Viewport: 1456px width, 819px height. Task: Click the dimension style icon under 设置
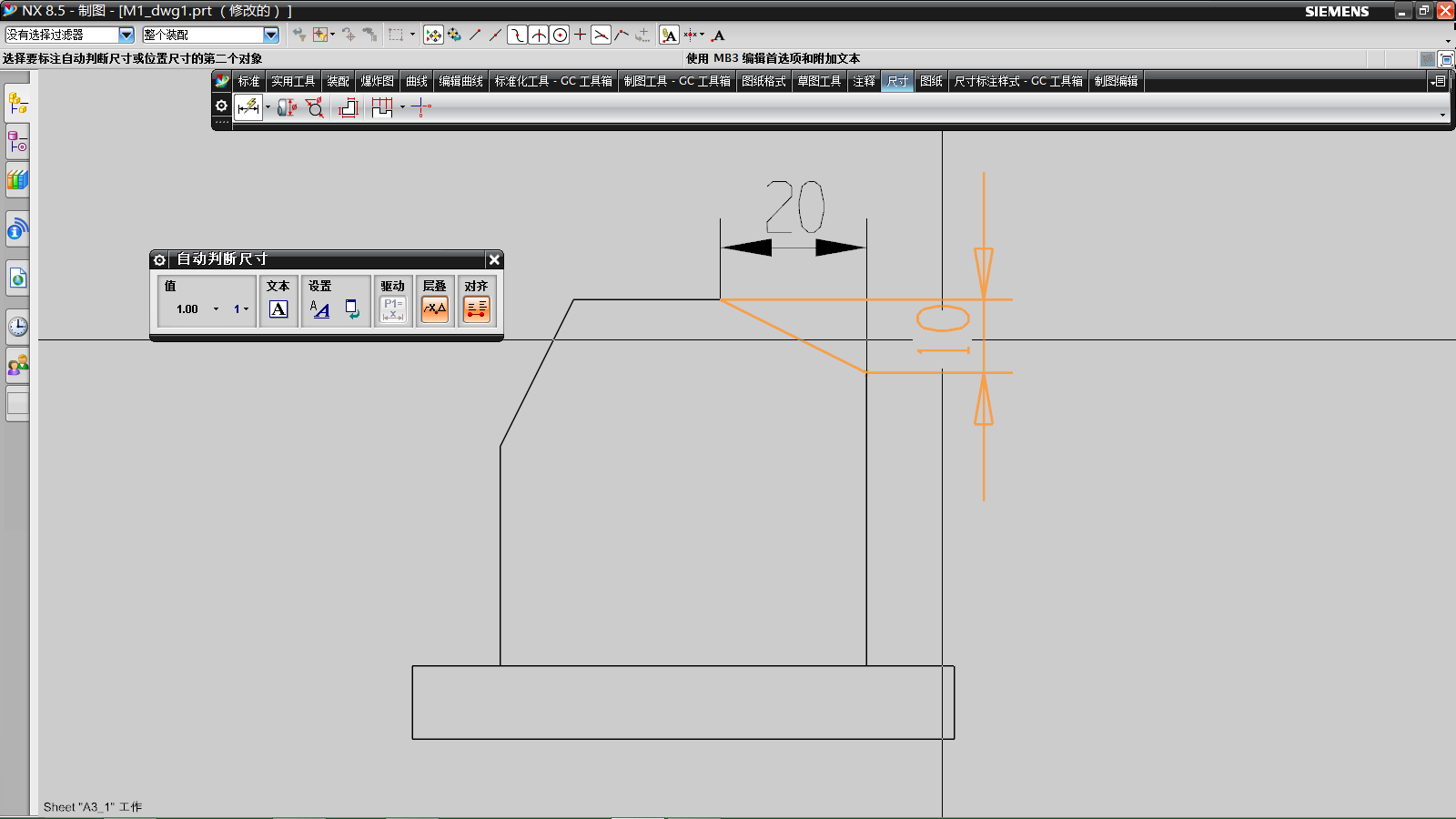(319, 309)
